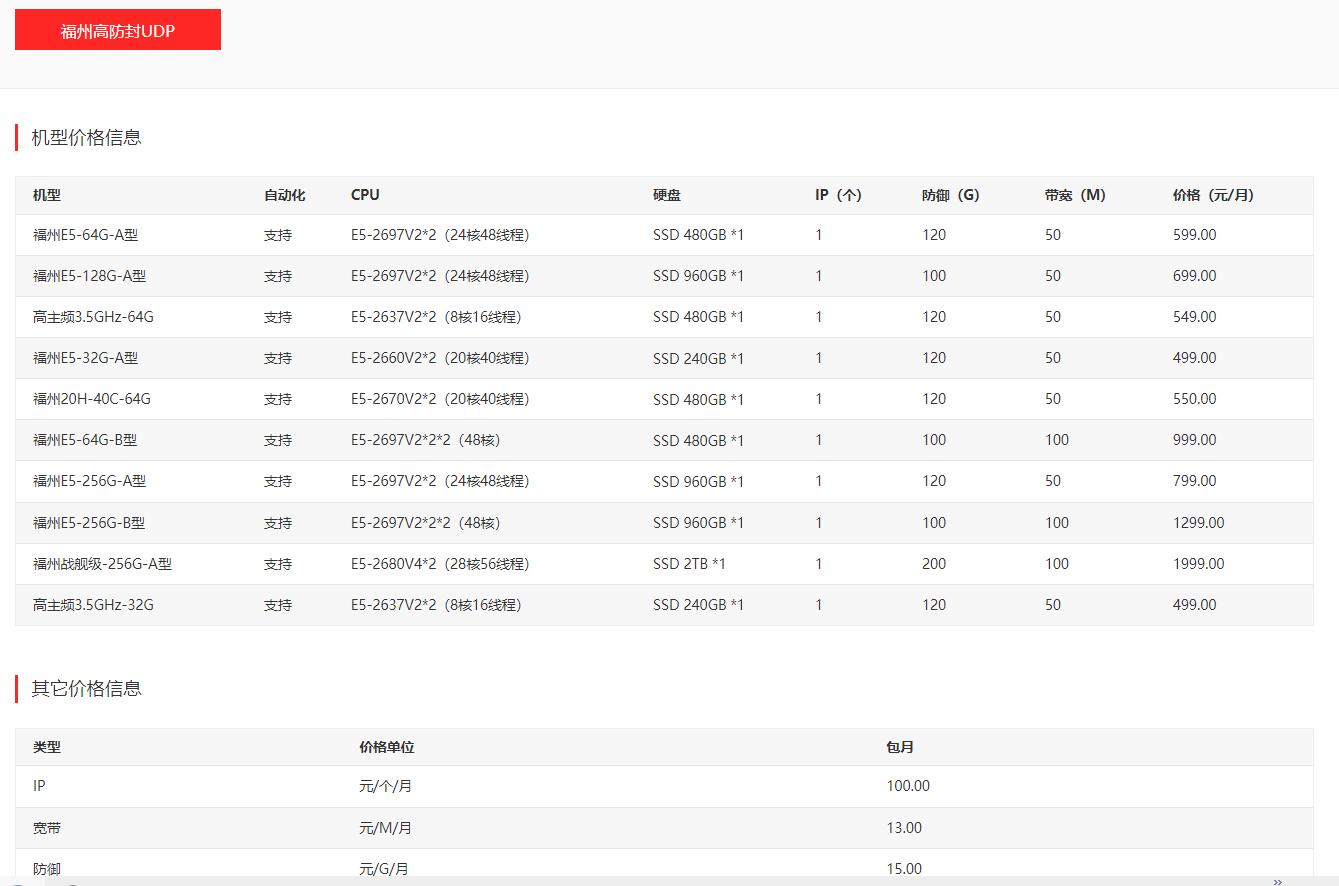The height and width of the screenshot is (886, 1339).
Task: Click the bandwidth value 100 in 福州E5-64G-B型 row
Action: pyautogui.click(x=1057, y=440)
